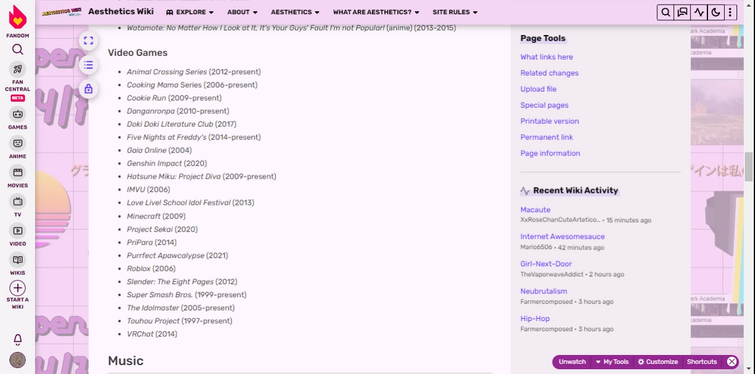Expand the Explore dropdown menu
Screen dimensions: 755x374
(190, 12)
